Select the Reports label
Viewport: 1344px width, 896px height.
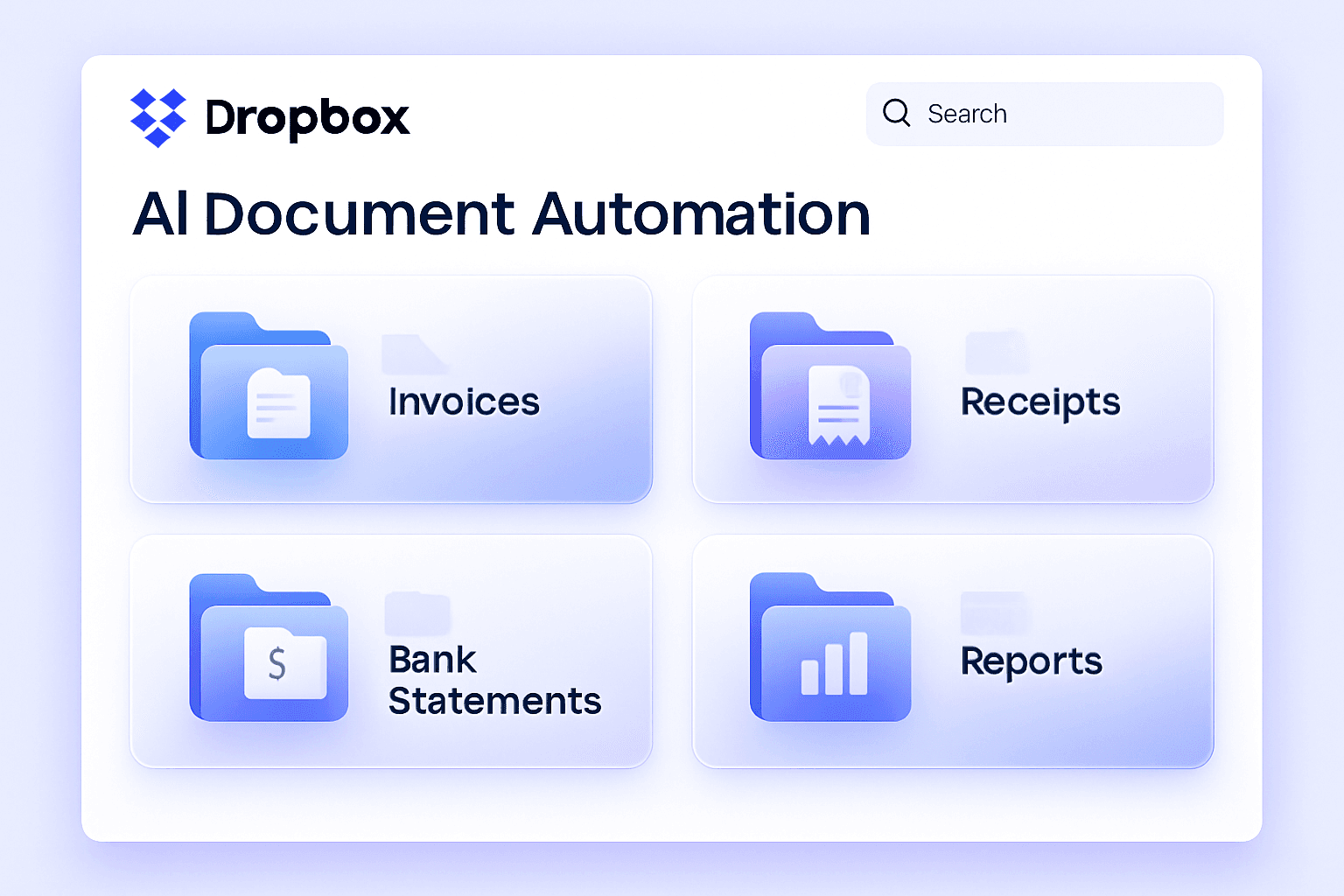click(x=1032, y=662)
